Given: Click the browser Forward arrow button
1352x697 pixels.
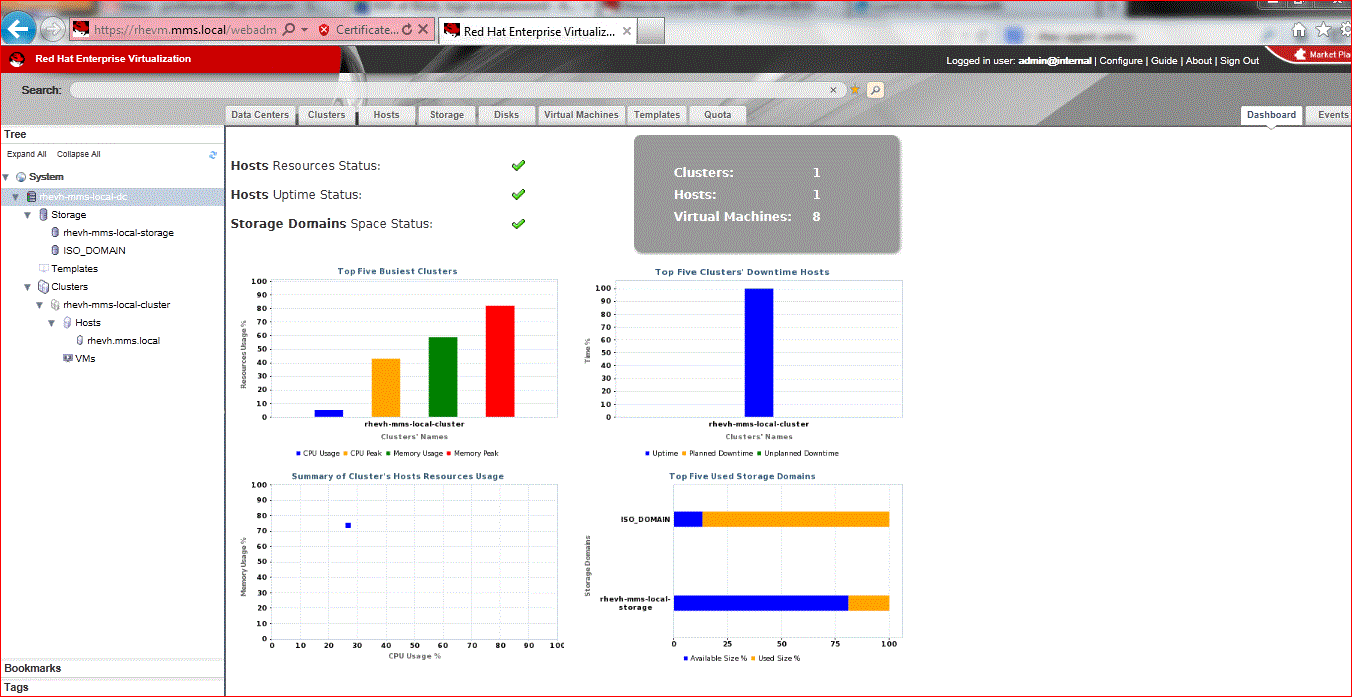Looking at the screenshot, I should 53,30.
